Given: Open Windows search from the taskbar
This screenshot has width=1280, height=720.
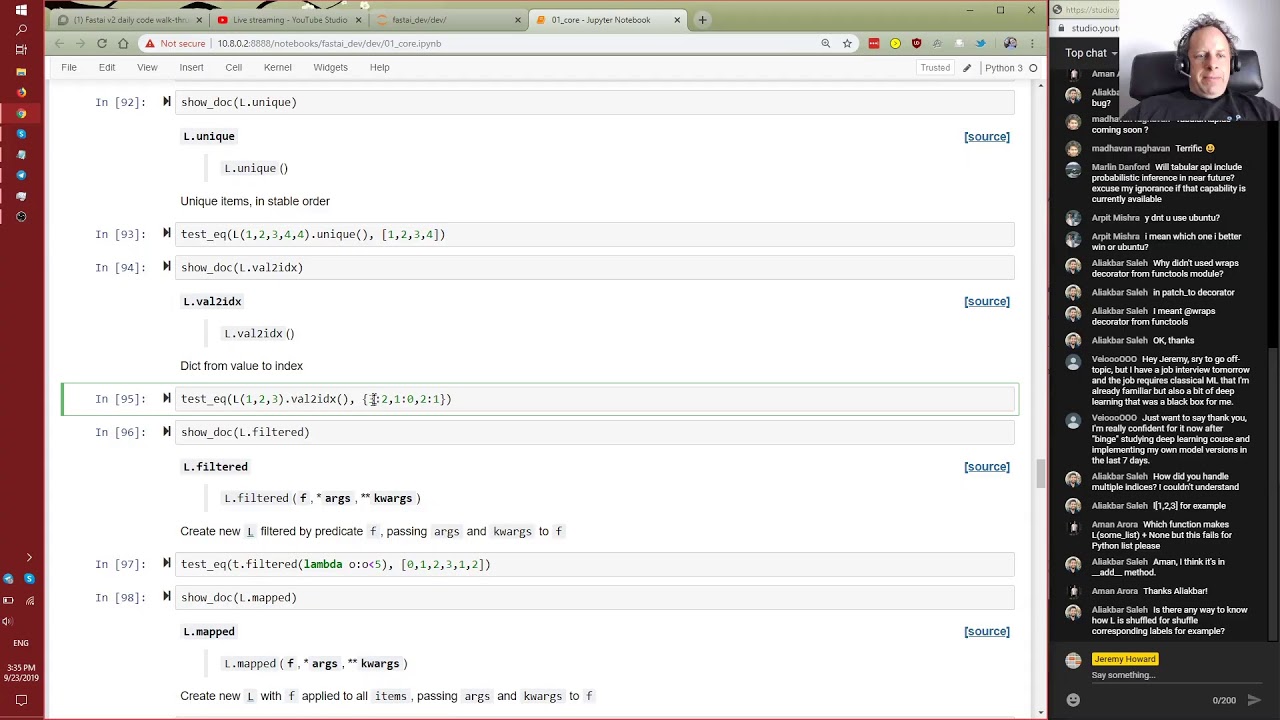Looking at the screenshot, I should point(21,30).
